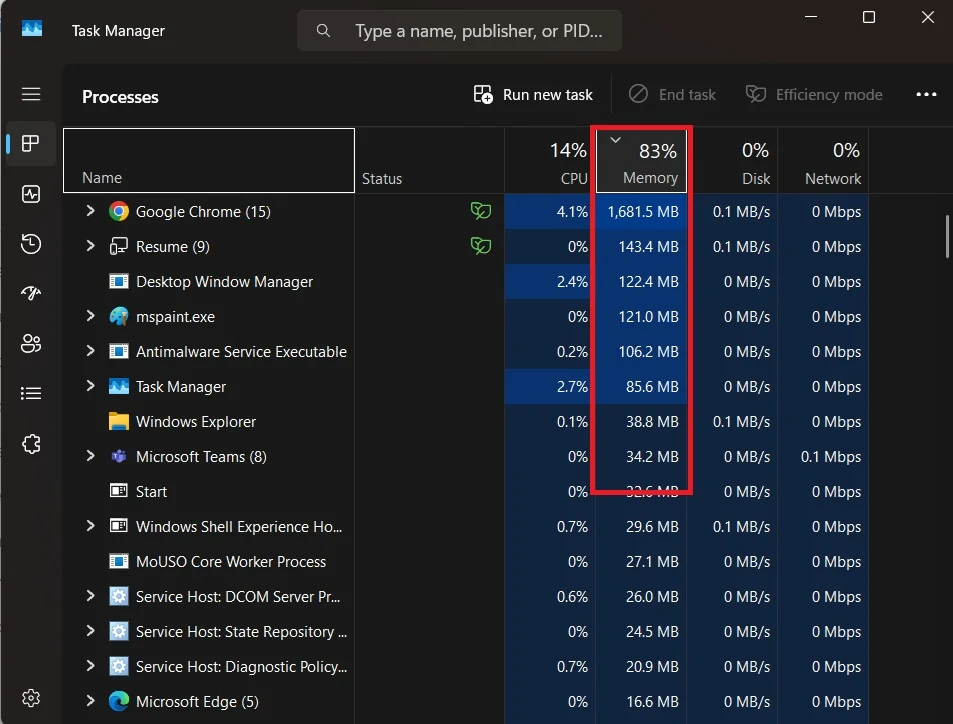Click the process search input field
The height and width of the screenshot is (724, 953).
[478, 31]
